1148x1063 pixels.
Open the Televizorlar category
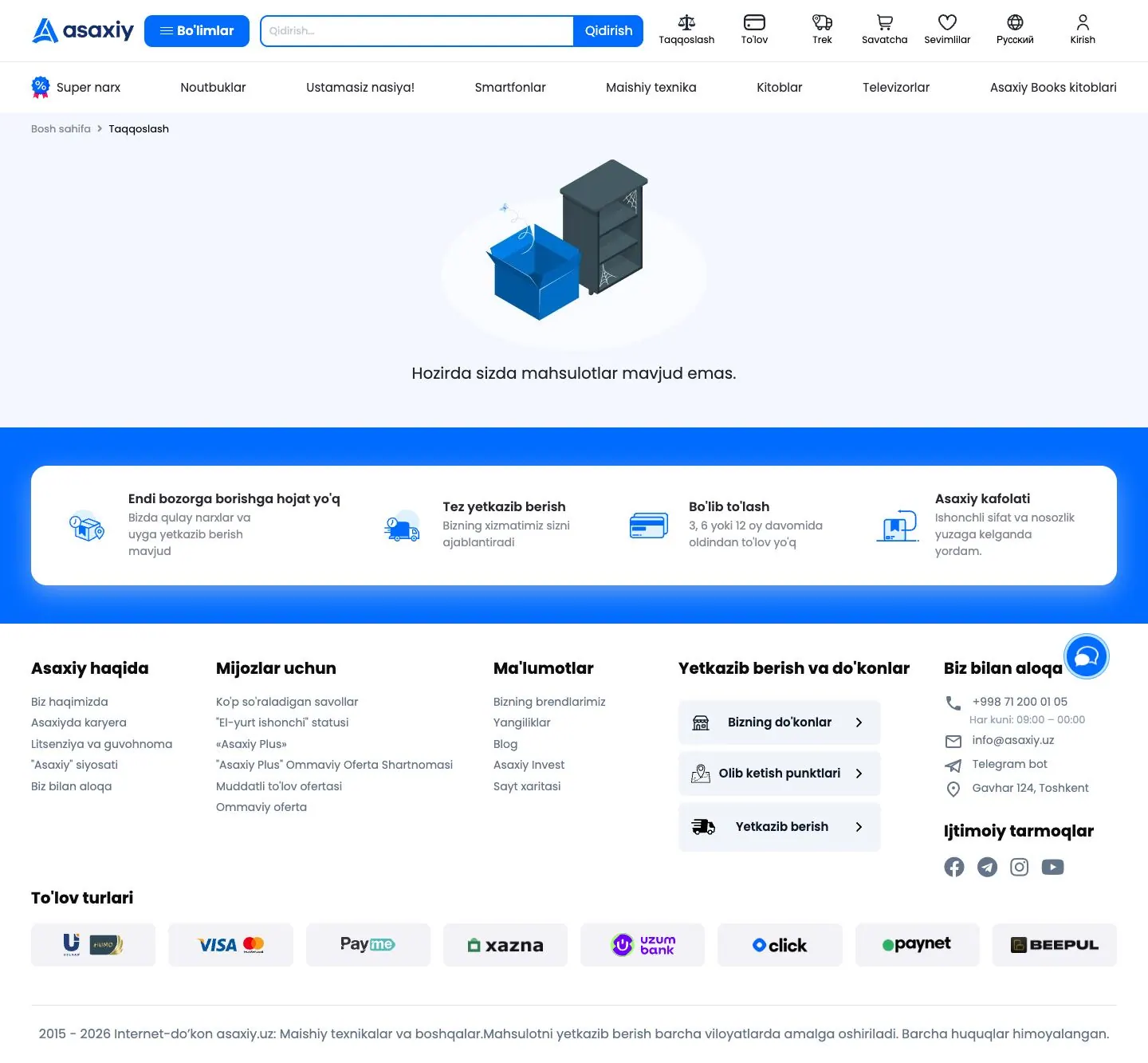click(x=896, y=87)
